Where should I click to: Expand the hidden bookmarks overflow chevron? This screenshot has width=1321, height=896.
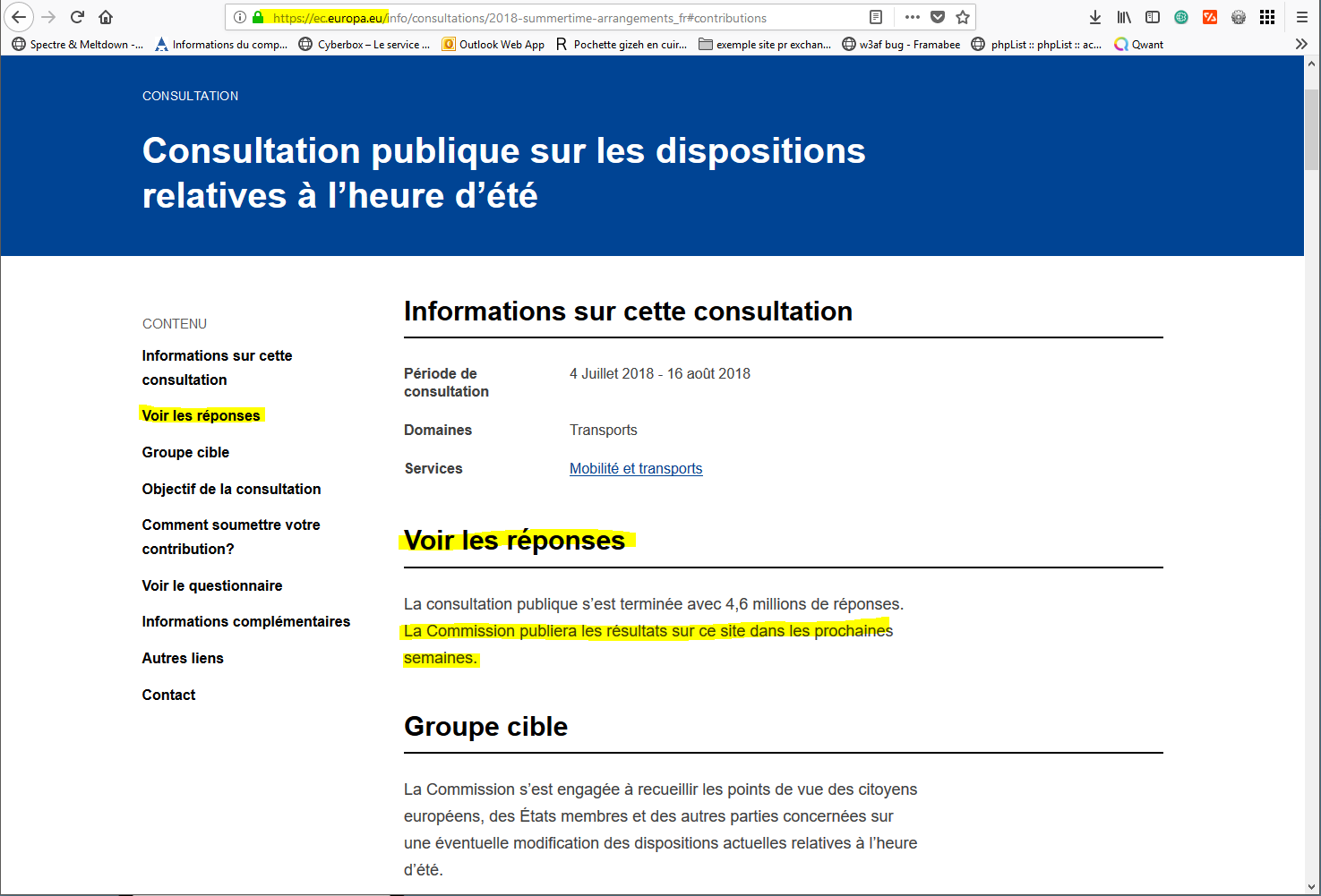click(1301, 44)
